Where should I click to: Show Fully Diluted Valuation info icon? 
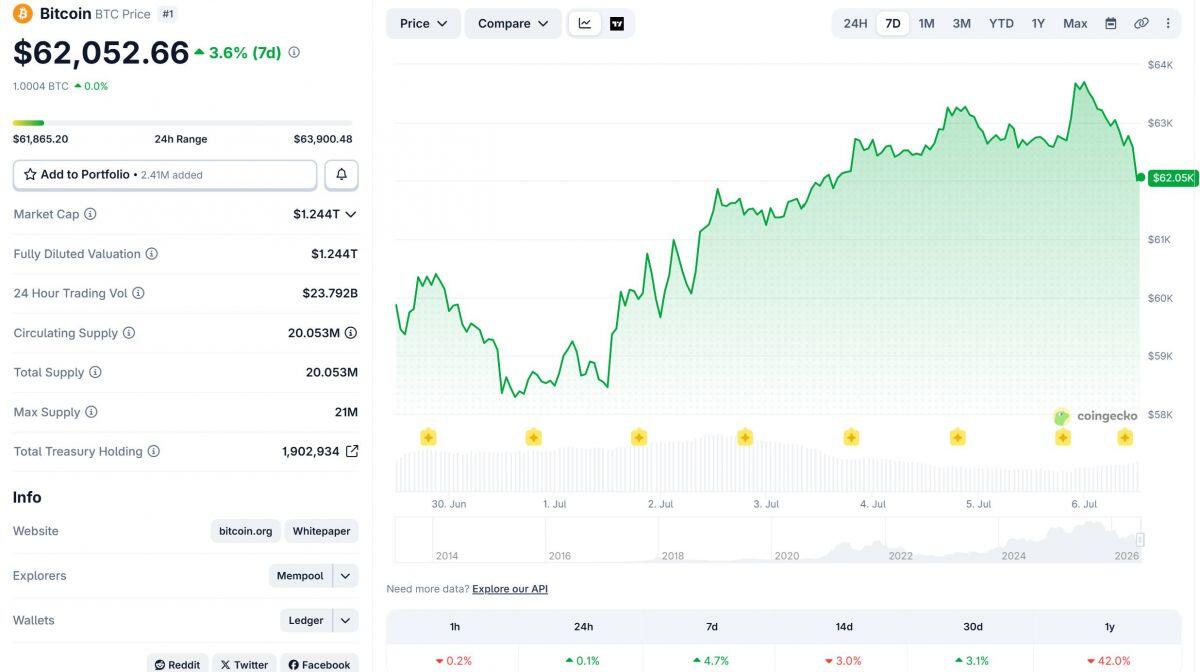(x=152, y=254)
